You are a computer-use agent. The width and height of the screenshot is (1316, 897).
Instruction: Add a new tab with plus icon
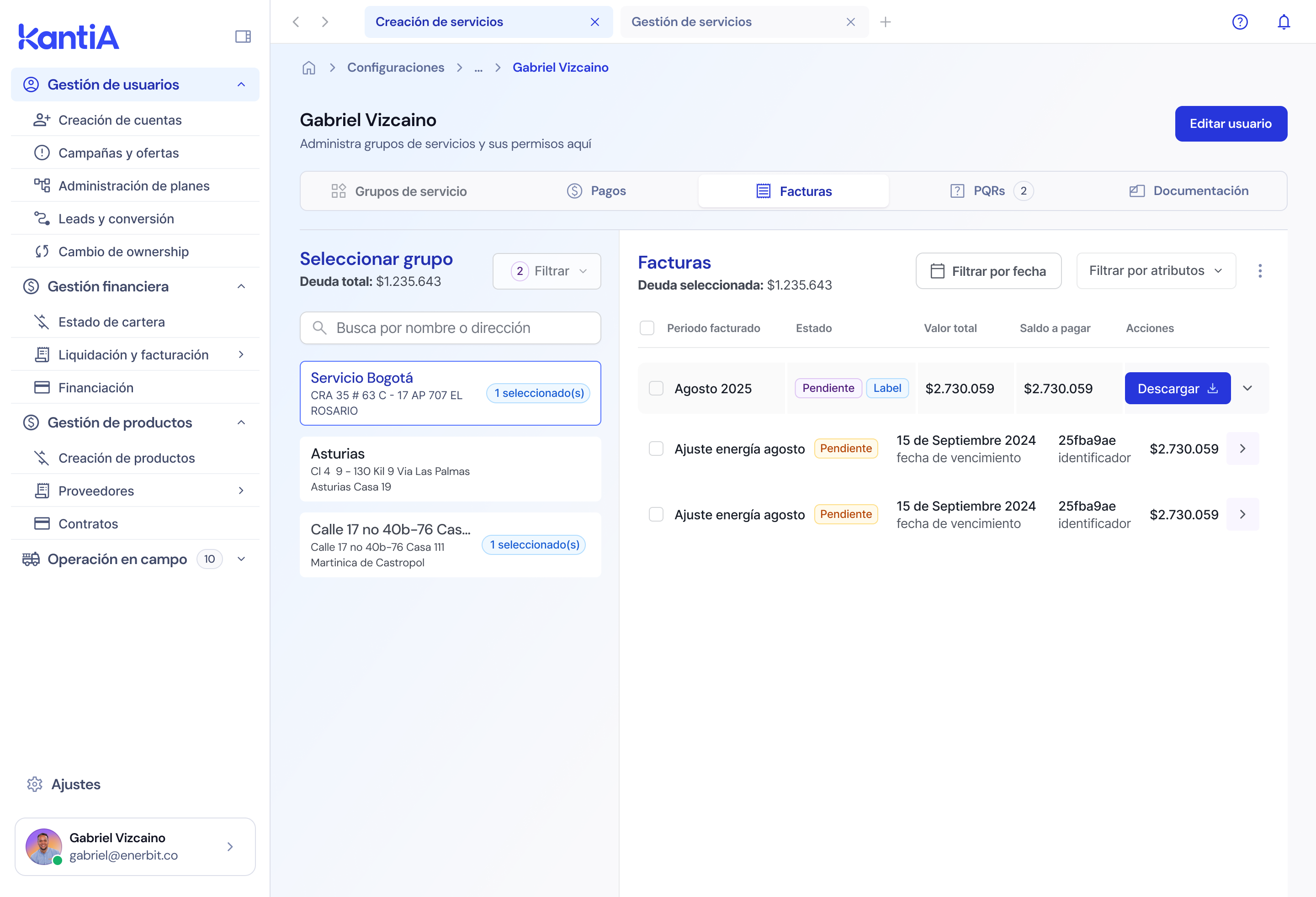click(885, 22)
